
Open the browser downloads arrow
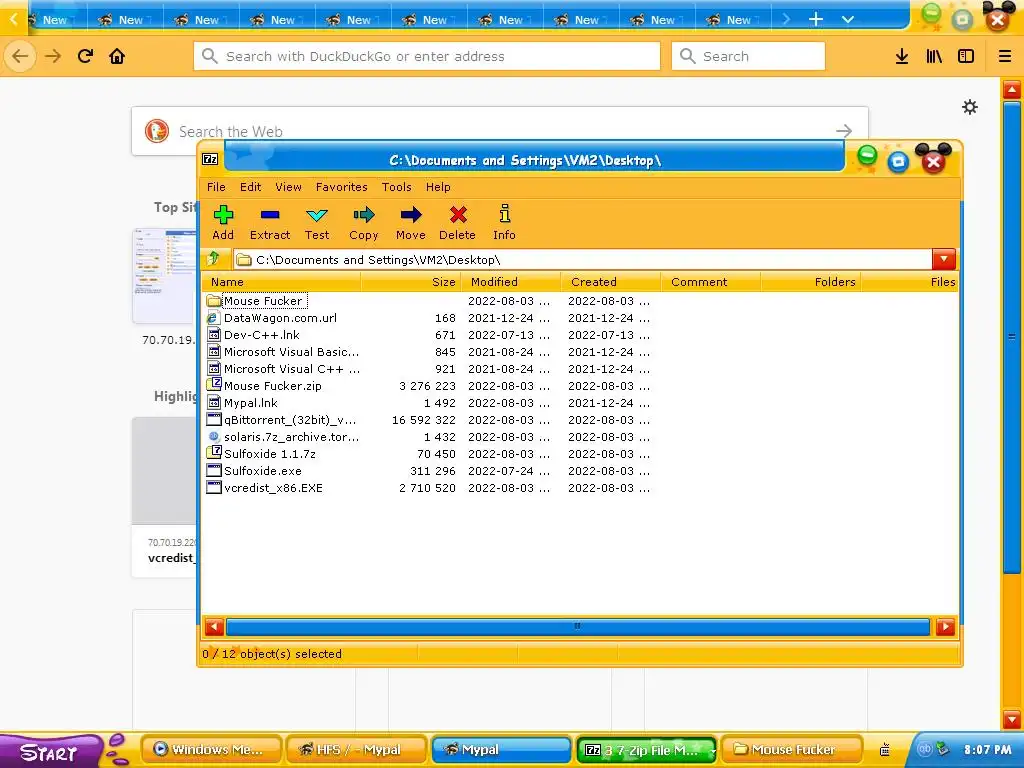(x=902, y=56)
